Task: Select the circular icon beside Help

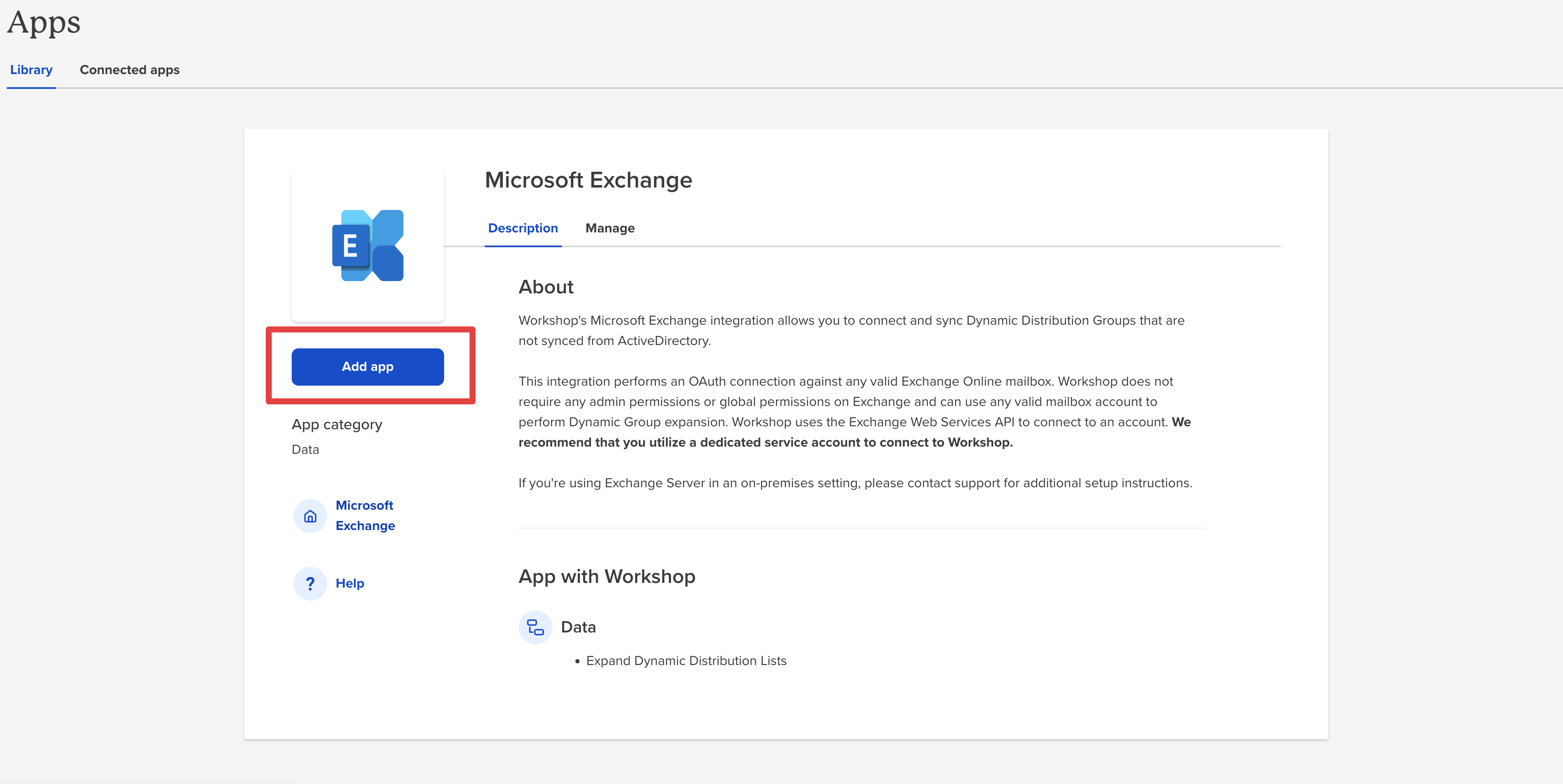Action: (x=310, y=583)
